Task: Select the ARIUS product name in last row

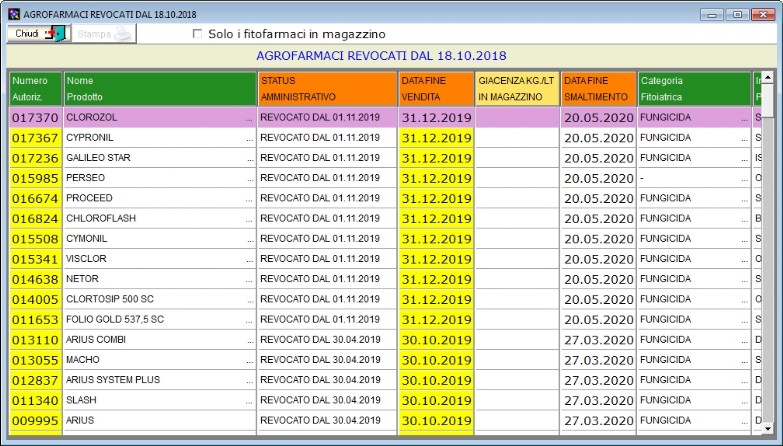Action: coord(80,420)
